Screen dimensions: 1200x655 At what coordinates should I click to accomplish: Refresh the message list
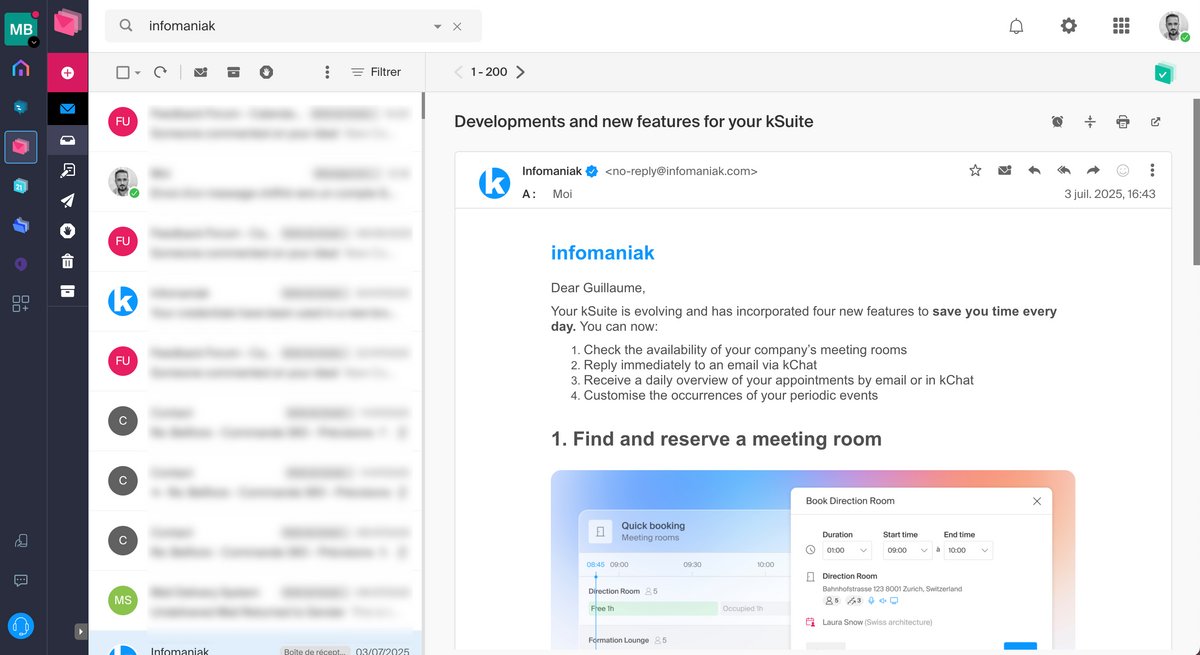(x=160, y=72)
